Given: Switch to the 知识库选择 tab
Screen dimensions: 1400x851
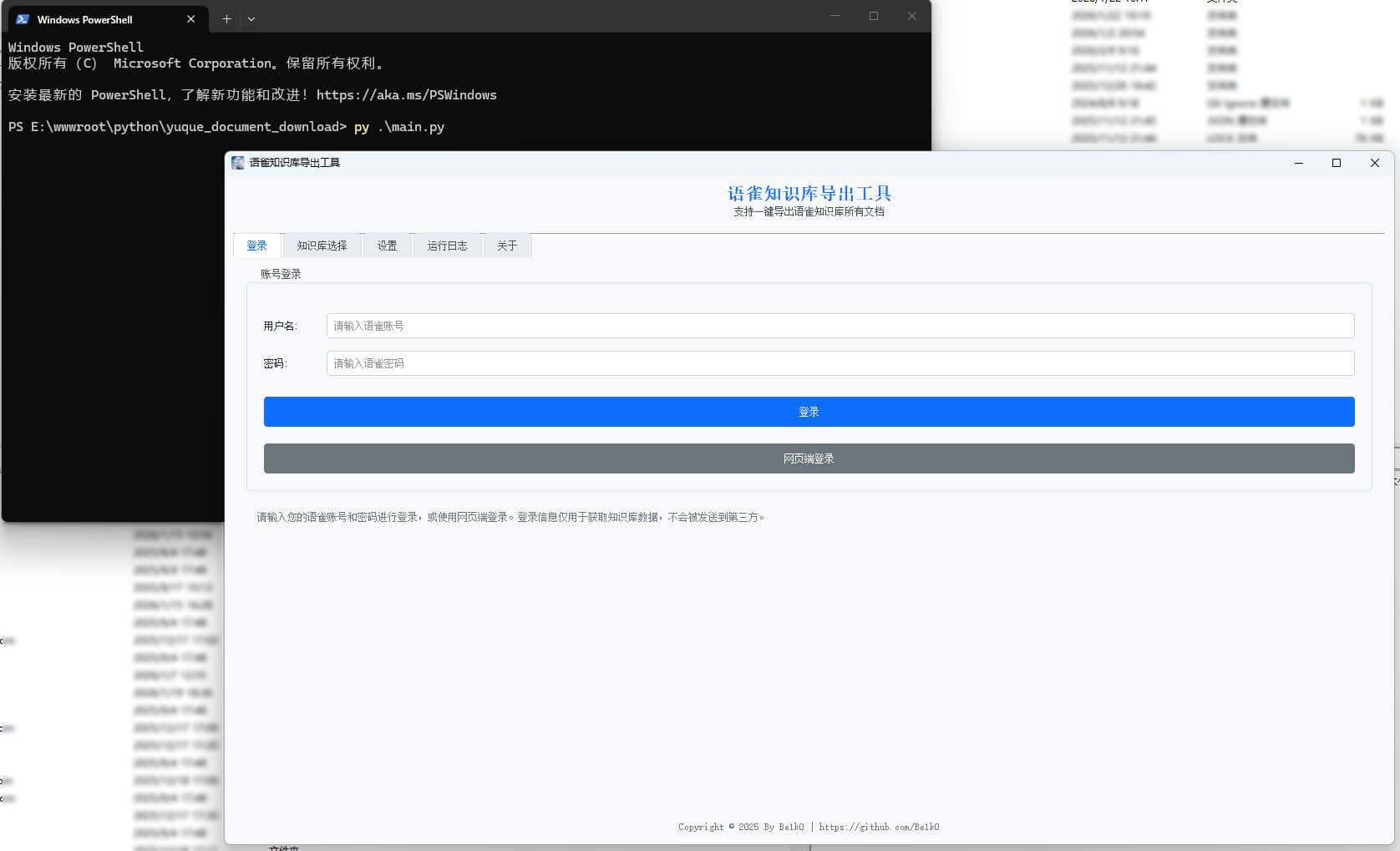Looking at the screenshot, I should tap(322, 246).
